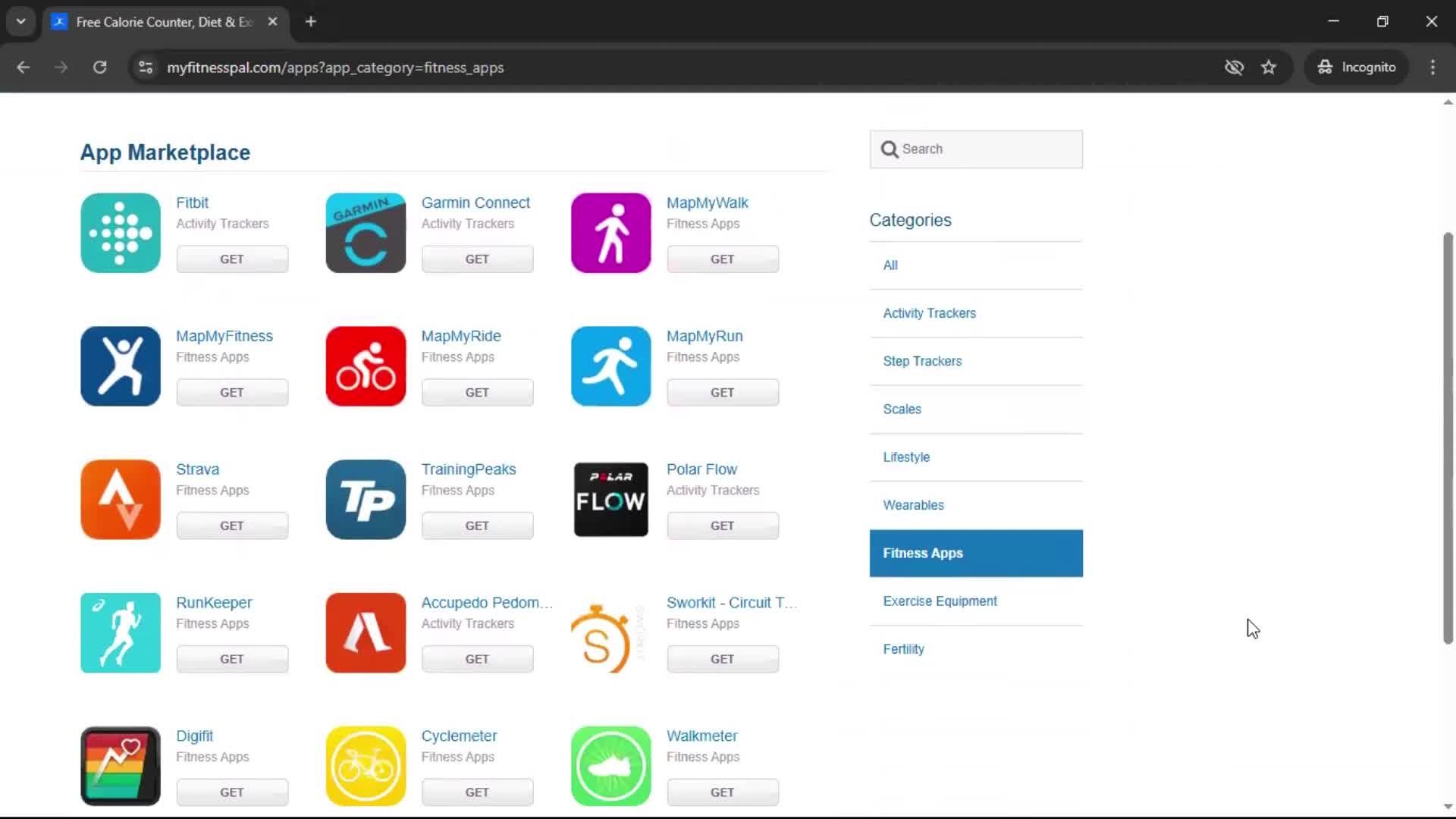This screenshot has height=819, width=1456.
Task: Click the third-party cookies blocked eye icon
Action: [x=1234, y=67]
